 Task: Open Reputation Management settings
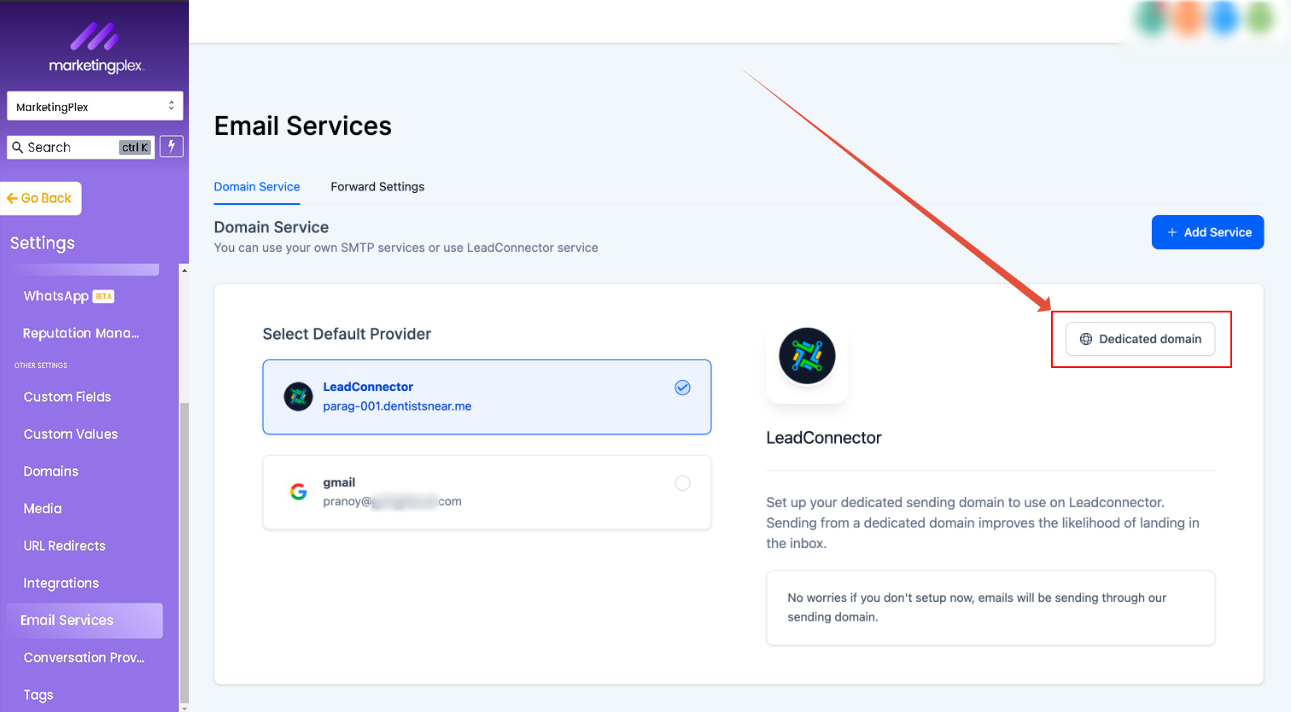click(x=81, y=333)
